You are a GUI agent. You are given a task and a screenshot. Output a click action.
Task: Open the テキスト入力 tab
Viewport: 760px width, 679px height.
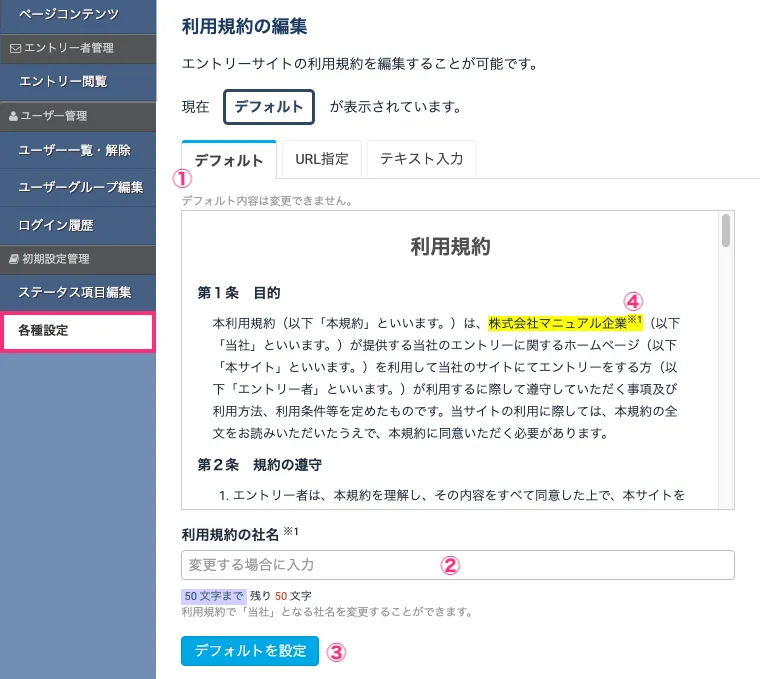coord(421,158)
